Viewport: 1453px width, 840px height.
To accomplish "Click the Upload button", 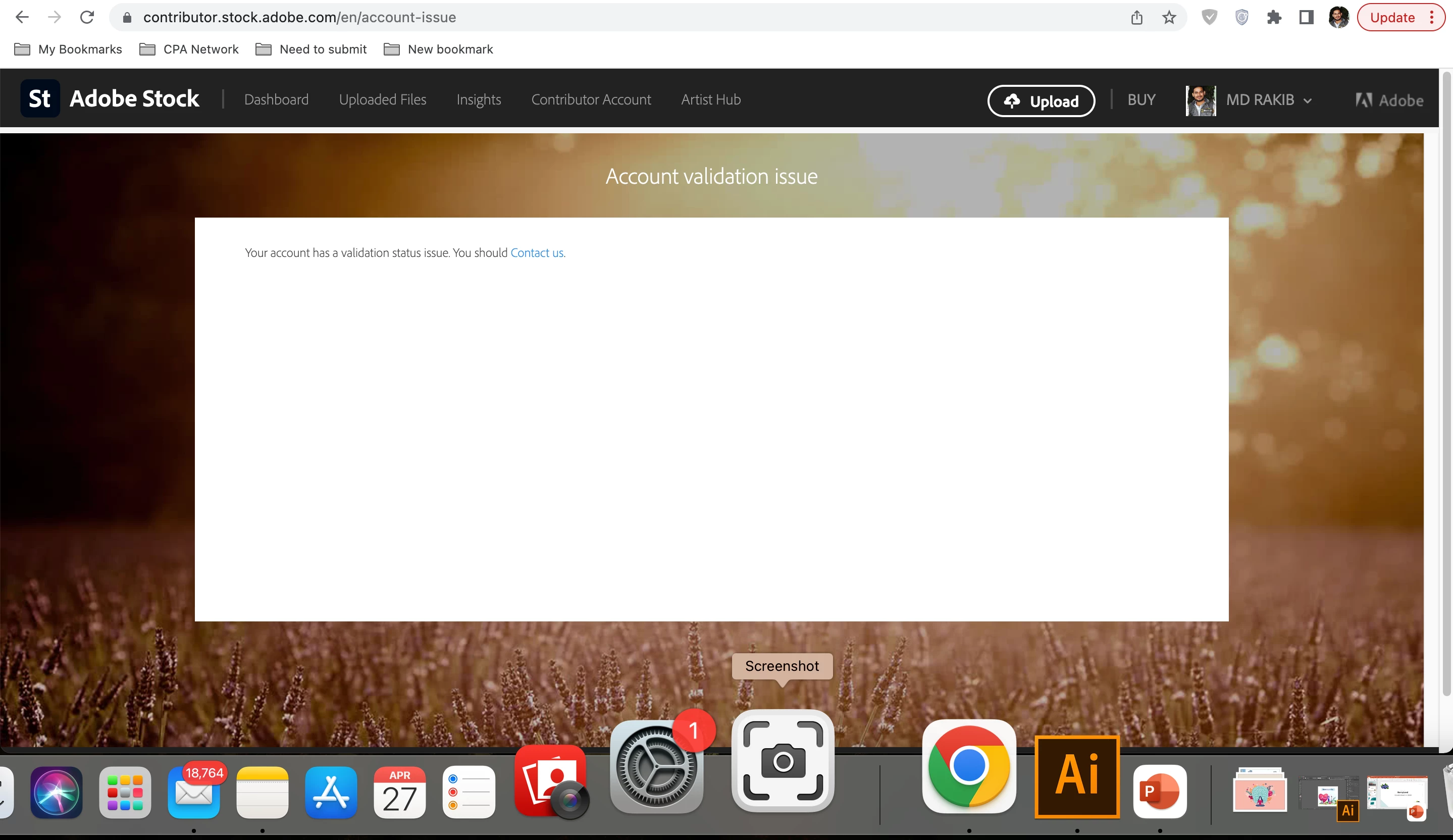I will point(1042,101).
